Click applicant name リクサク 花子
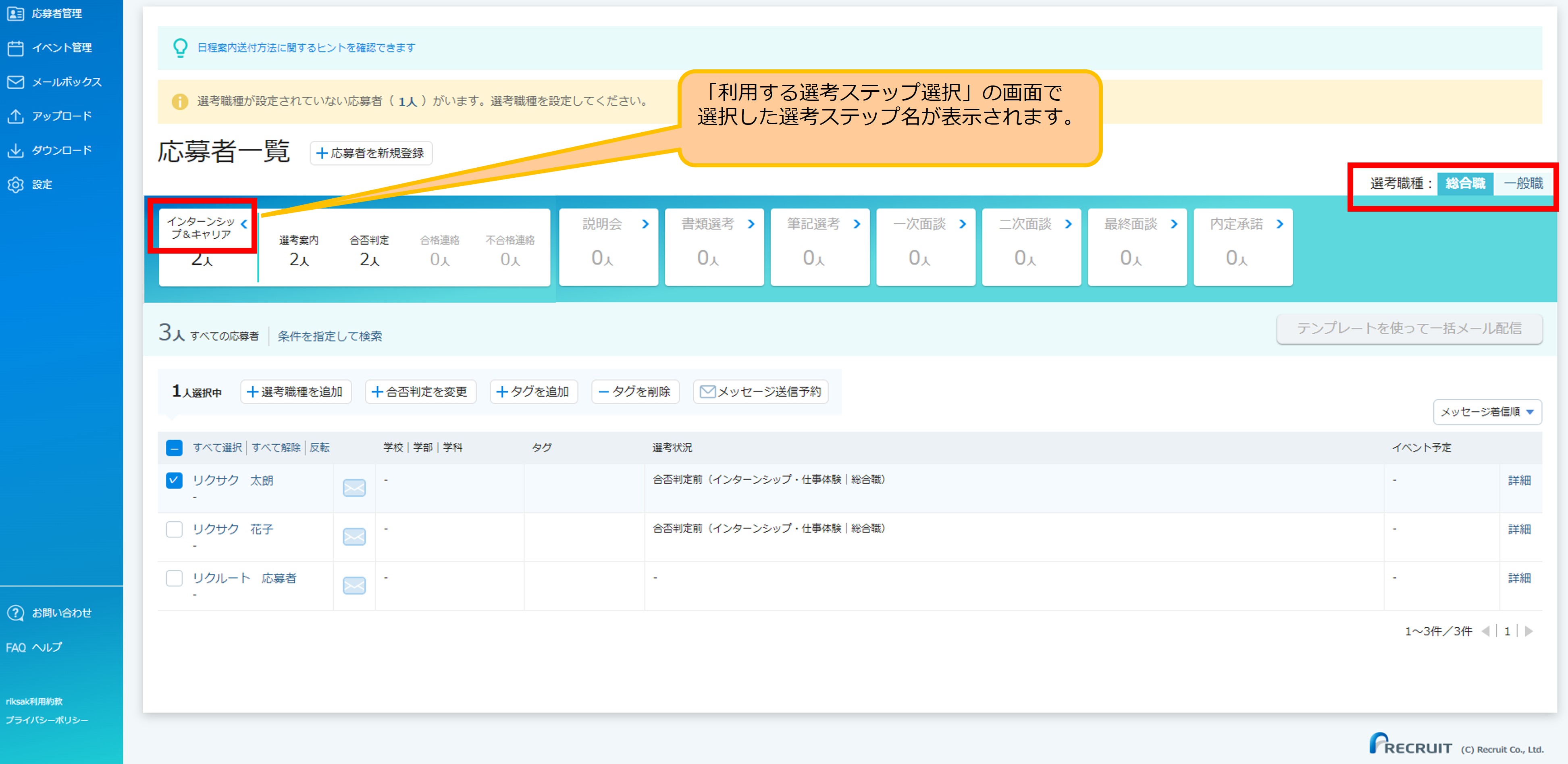The width and height of the screenshot is (1568, 764). pyautogui.click(x=233, y=529)
